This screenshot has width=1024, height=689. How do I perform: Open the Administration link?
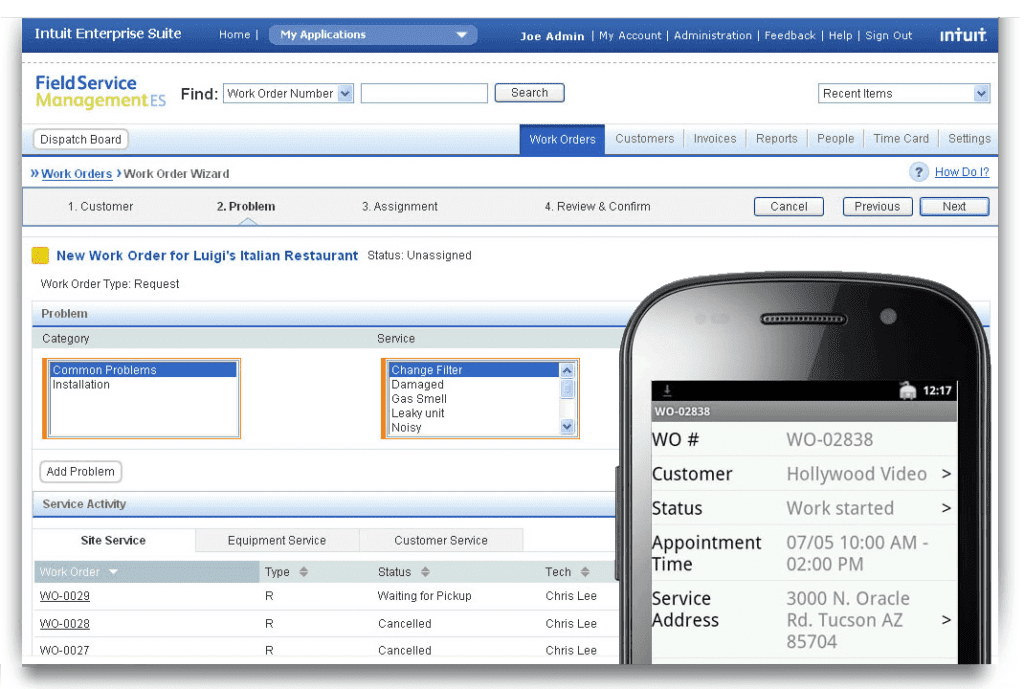coord(712,35)
